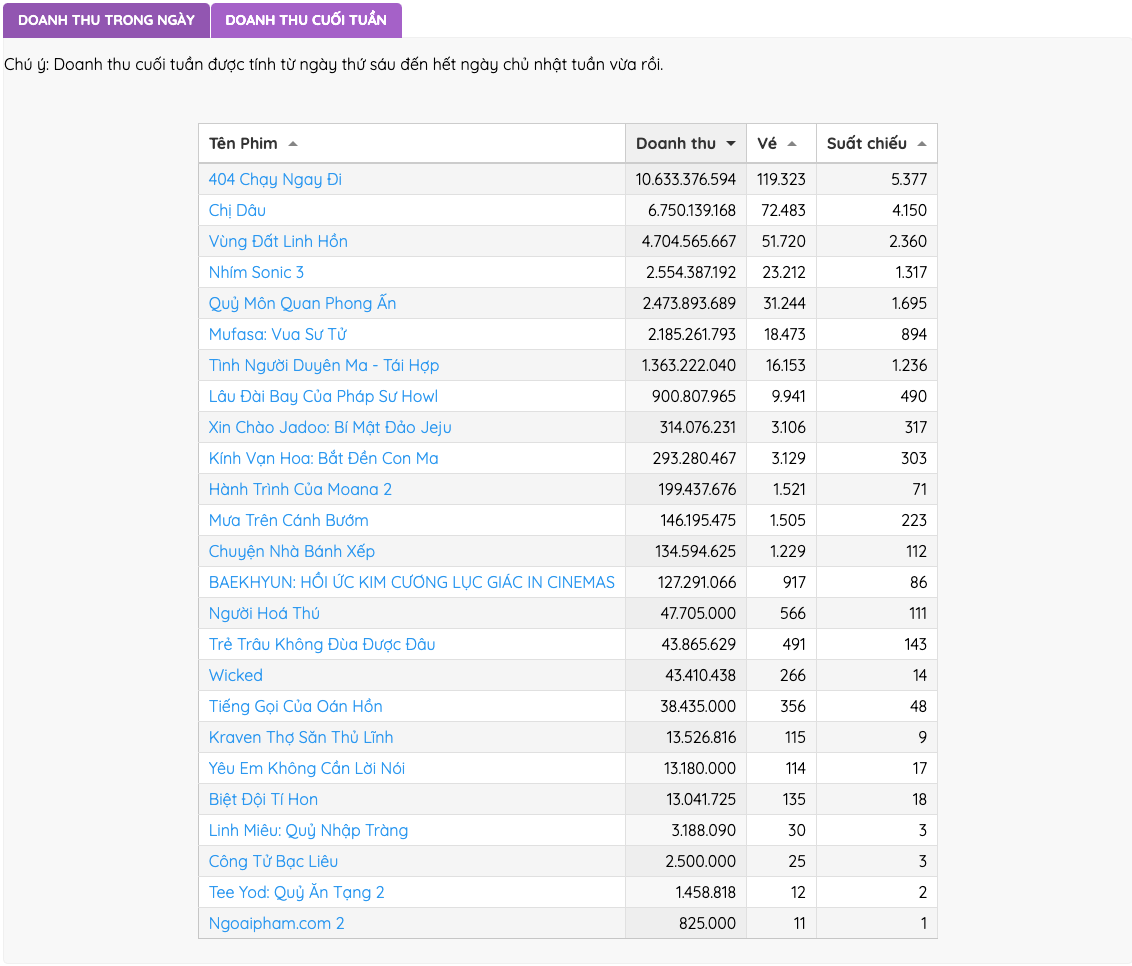Click Quỷ Môn Quan Phong Ấn link
The height and width of the screenshot is (966, 1132).
pos(302,304)
